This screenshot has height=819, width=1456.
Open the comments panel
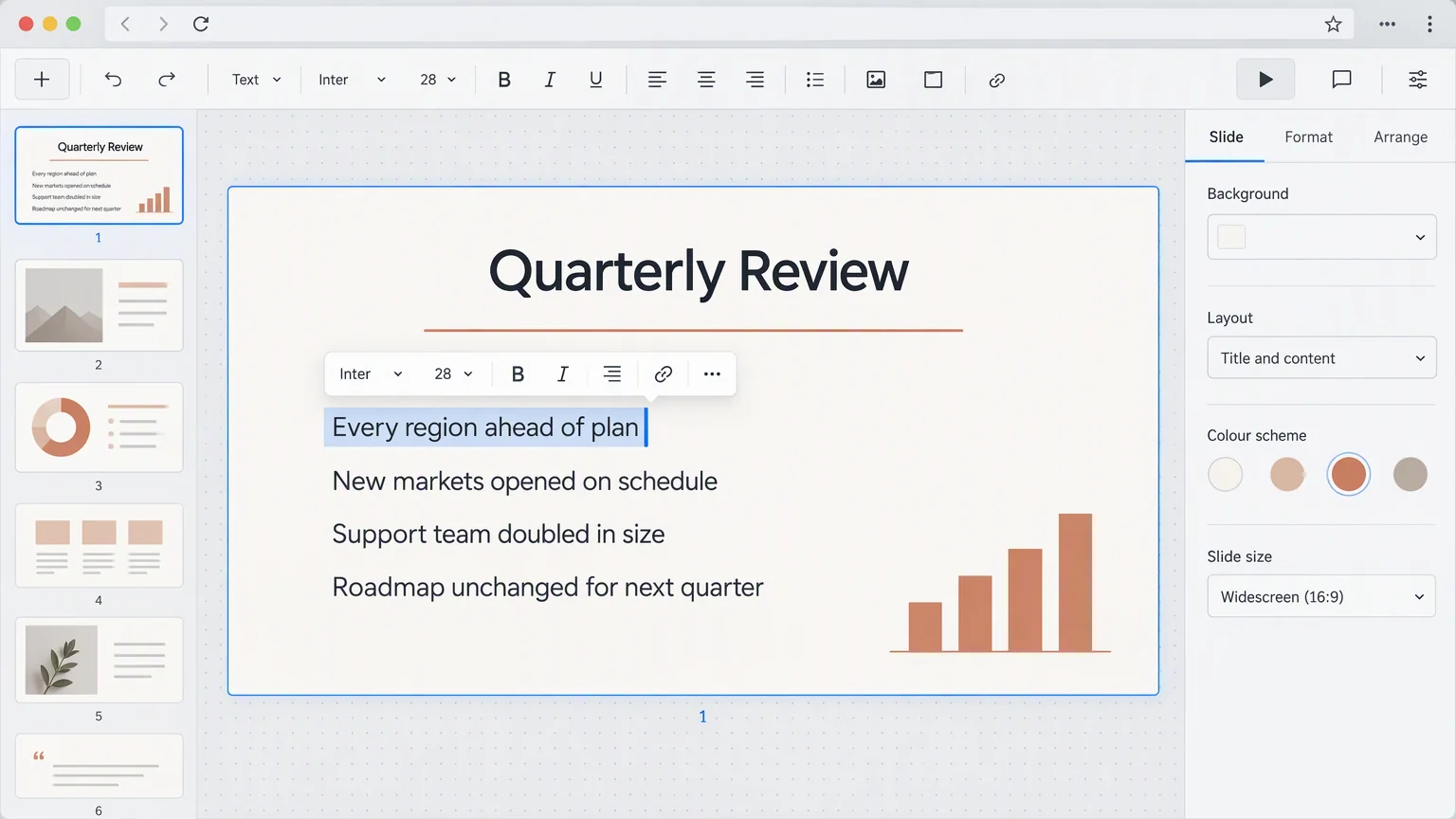click(x=1341, y=80)
